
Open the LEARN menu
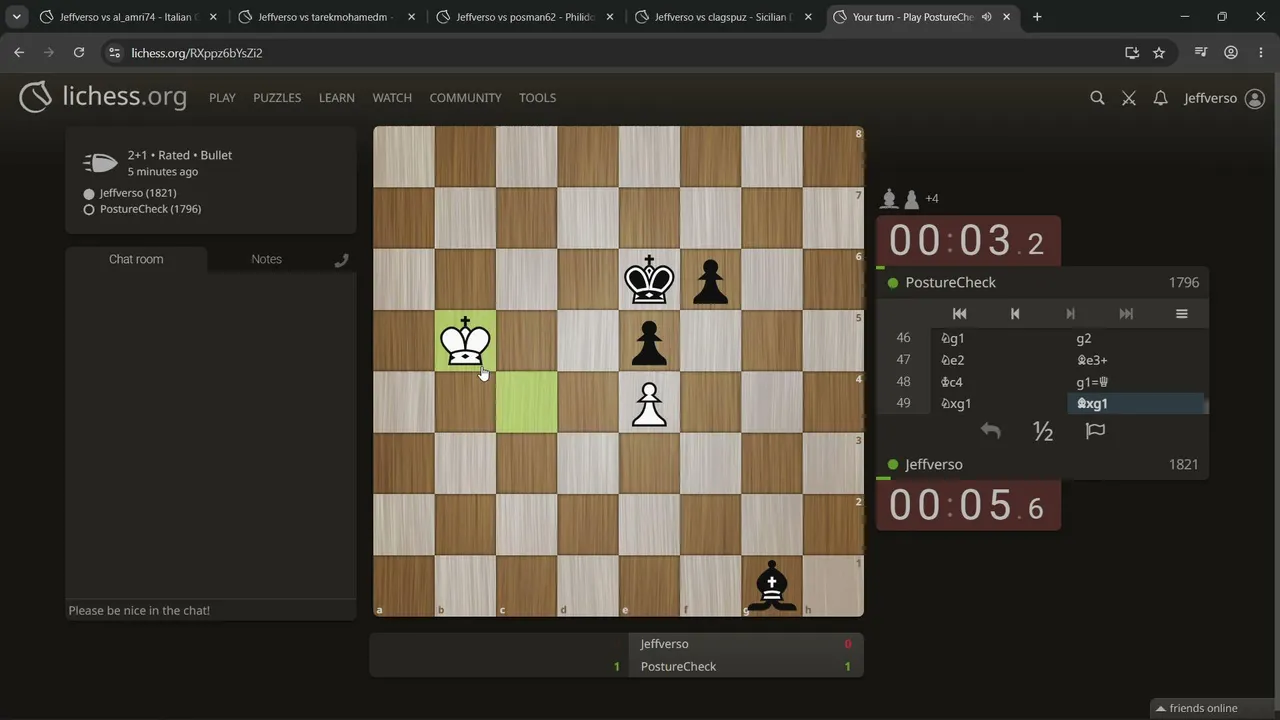(337, 98)
